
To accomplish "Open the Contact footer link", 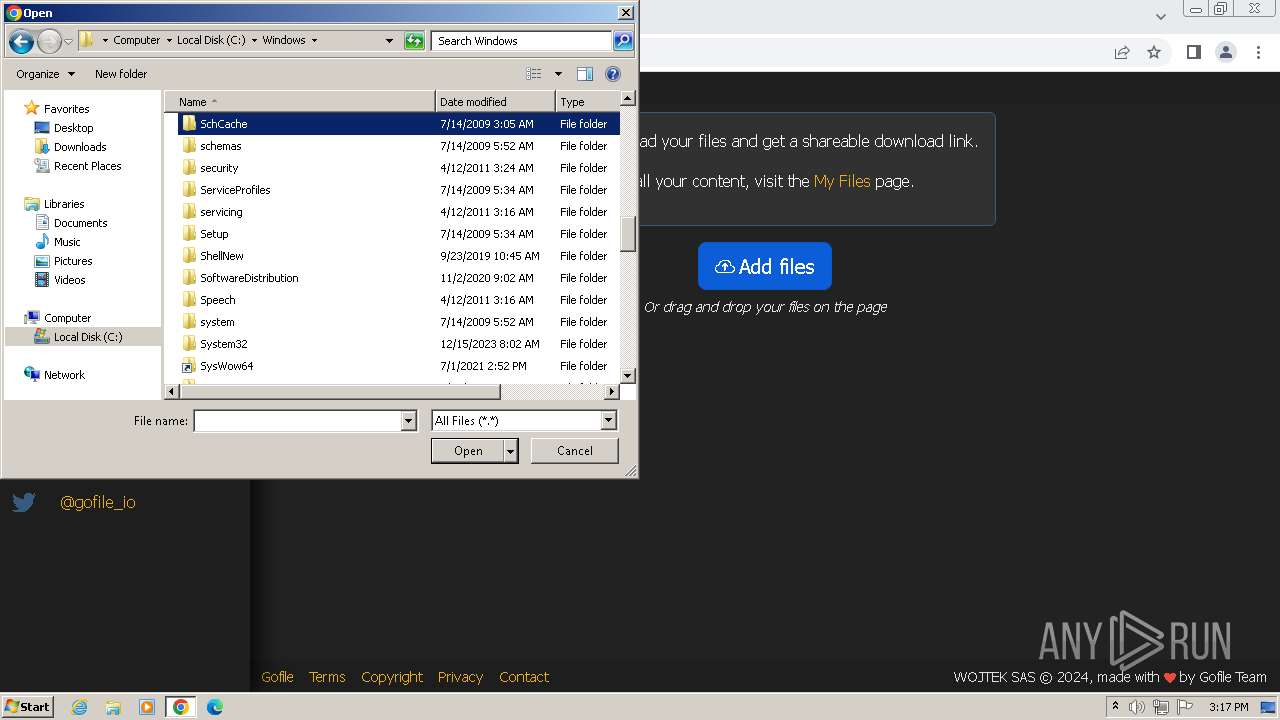I will [524, 677].
